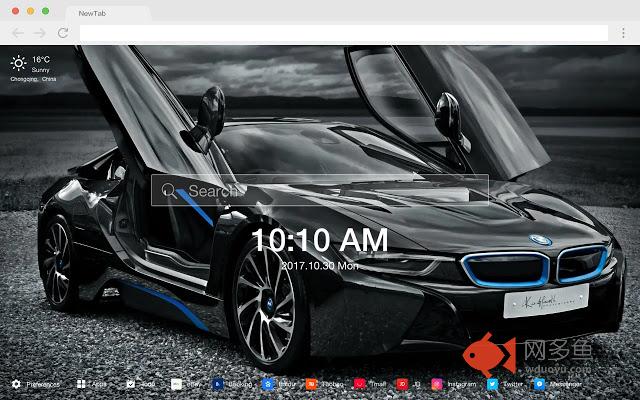Click the Twitter label text

[x=513, y=384]
